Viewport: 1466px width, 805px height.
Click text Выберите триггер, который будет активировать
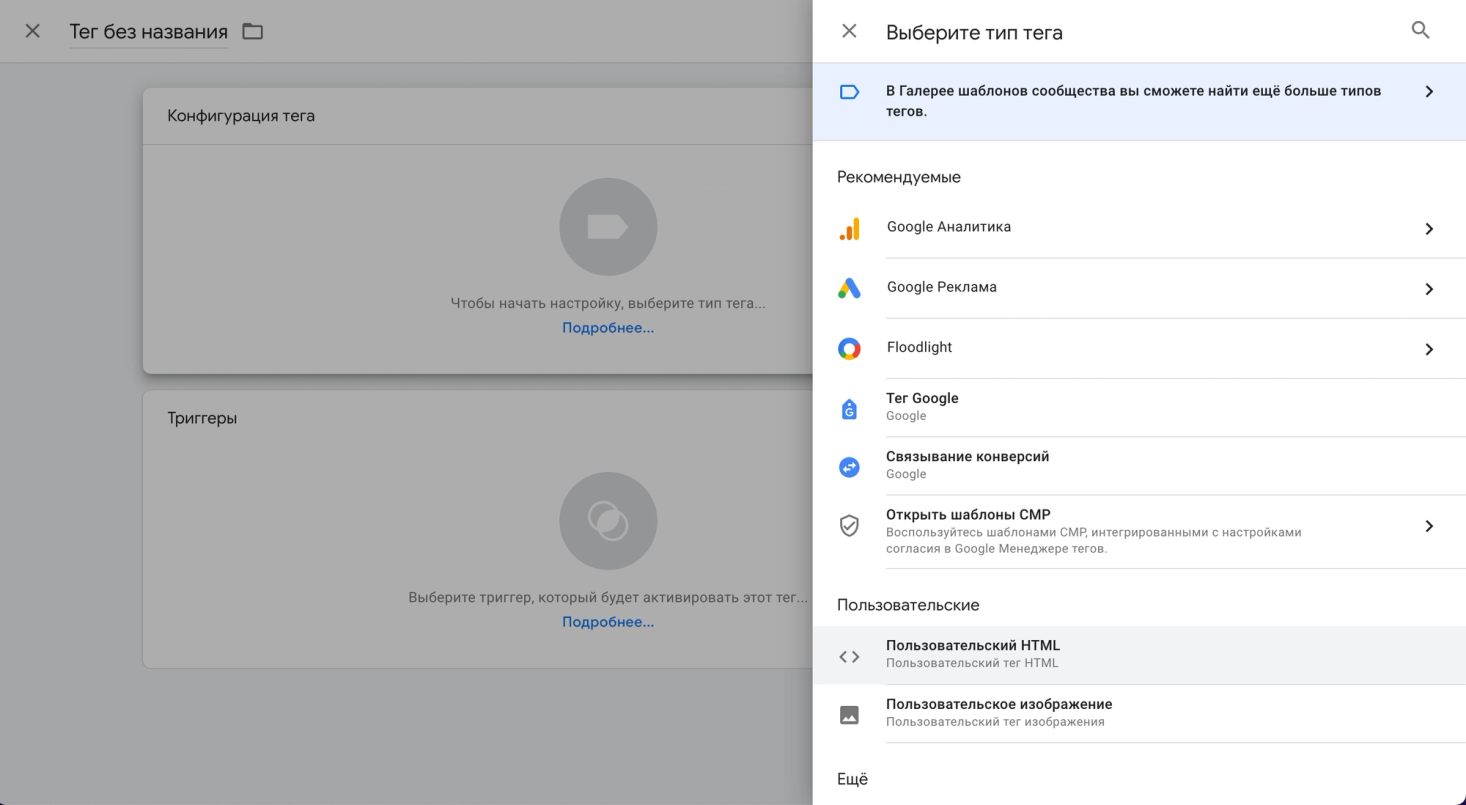(608, 598)
